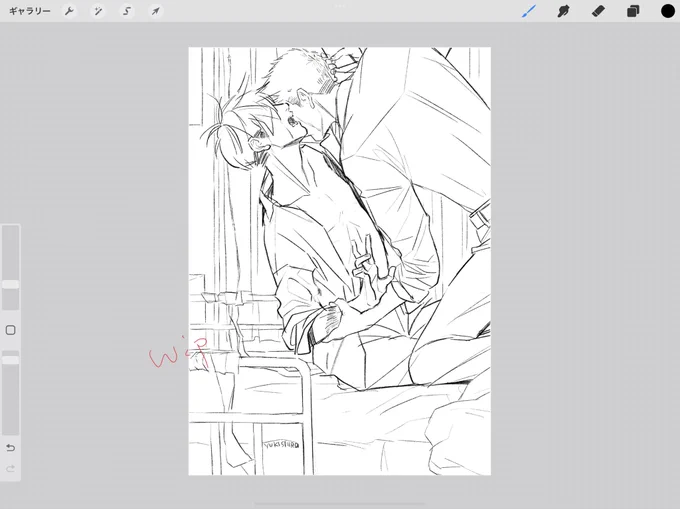Image resolution: width=680 pixels, height=509 pixels.
Task: Tap the square modify button on sidebar
Action: [10, 330]
